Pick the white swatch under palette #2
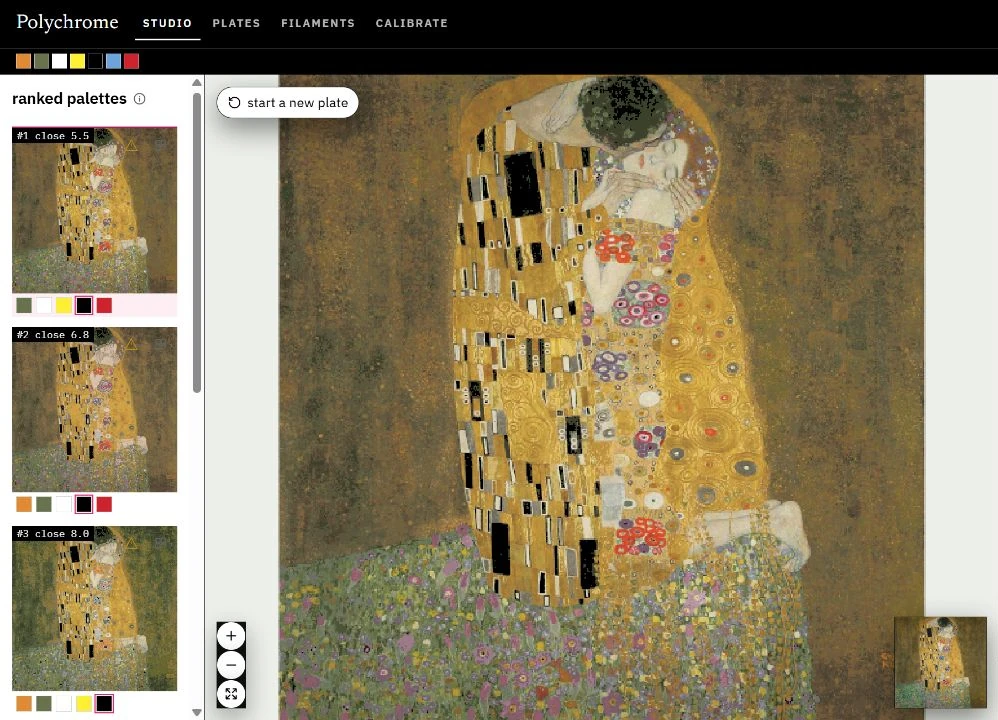This screenshot has height=720, width=998. pos(64,504)
